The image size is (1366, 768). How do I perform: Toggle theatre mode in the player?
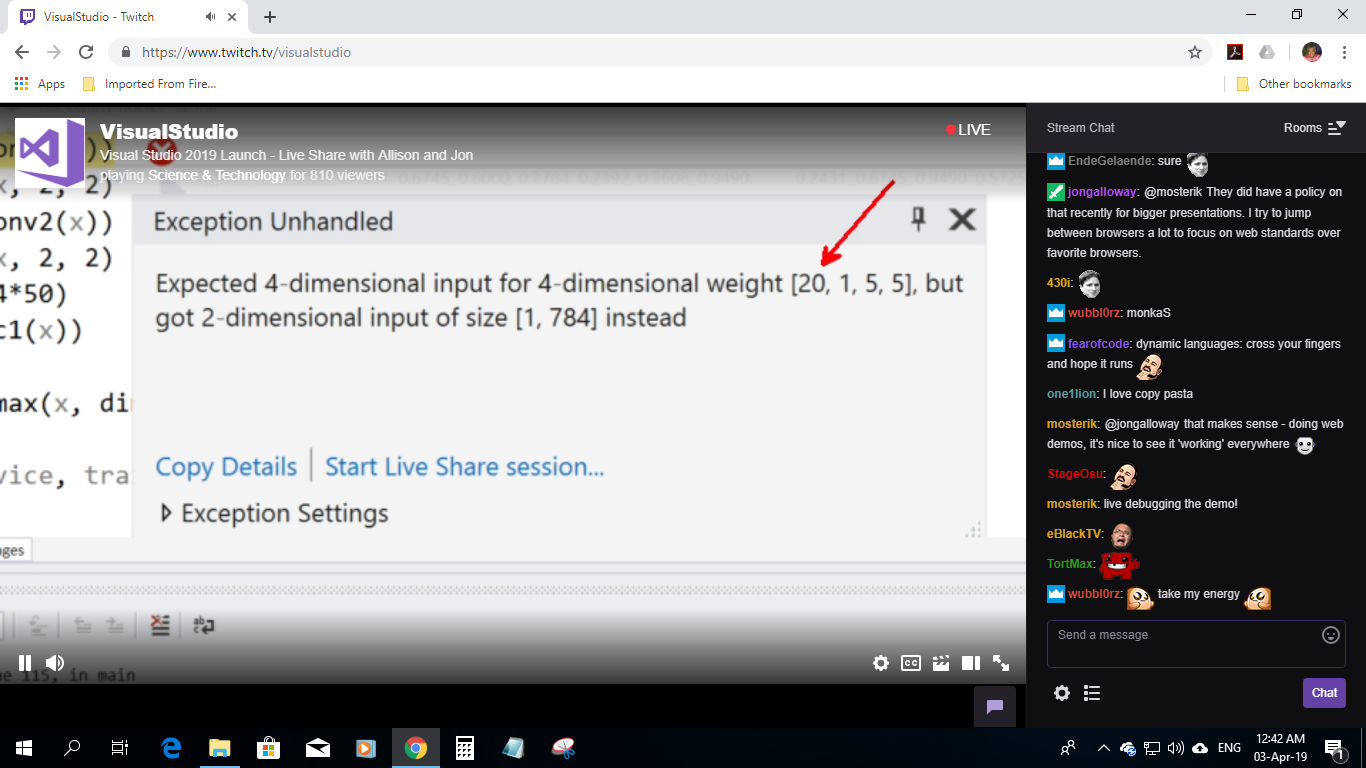click(970, 662)
